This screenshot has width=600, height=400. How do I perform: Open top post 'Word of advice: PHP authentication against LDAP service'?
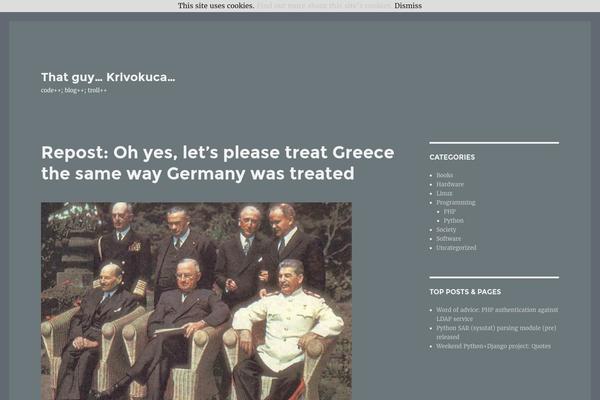tap(497, 314)
